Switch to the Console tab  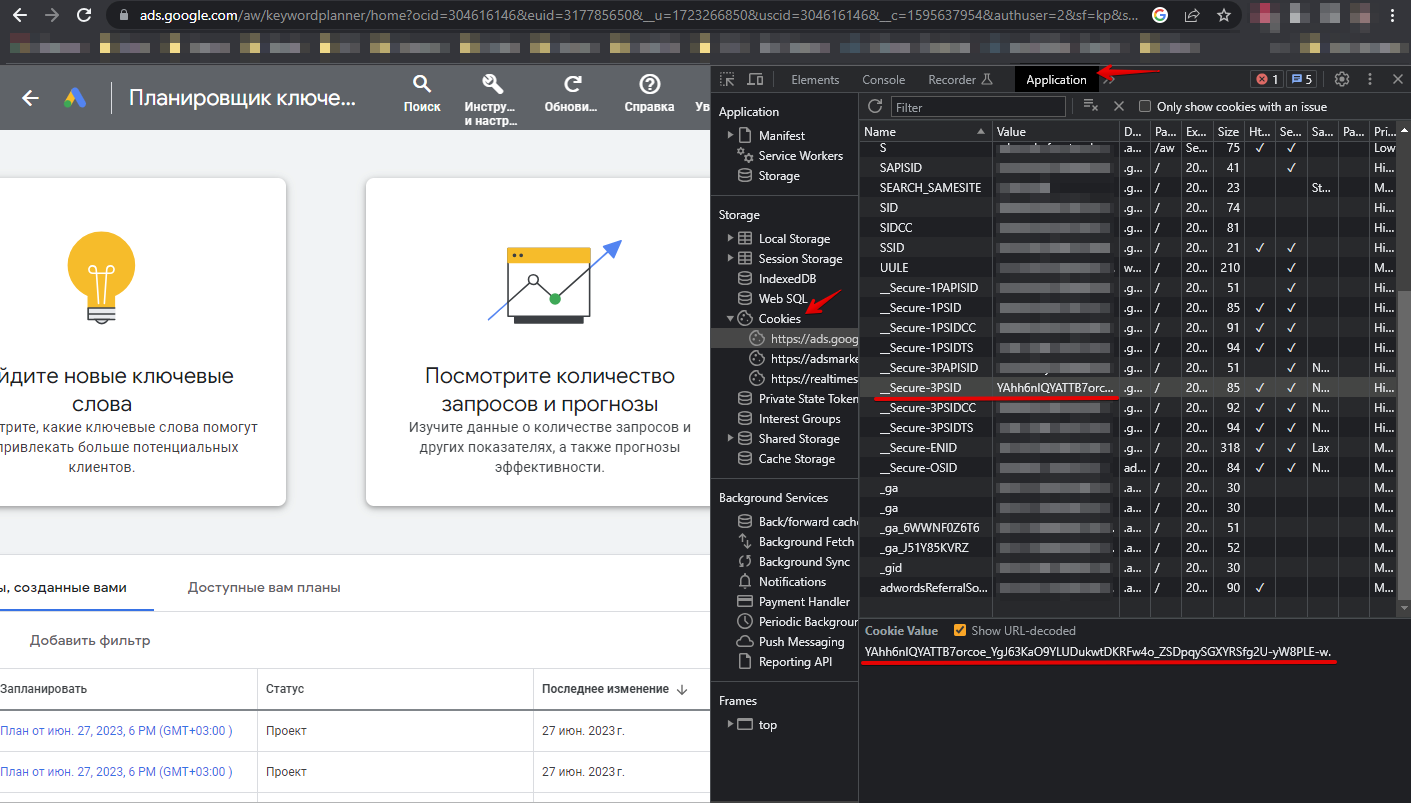[883, 80]
